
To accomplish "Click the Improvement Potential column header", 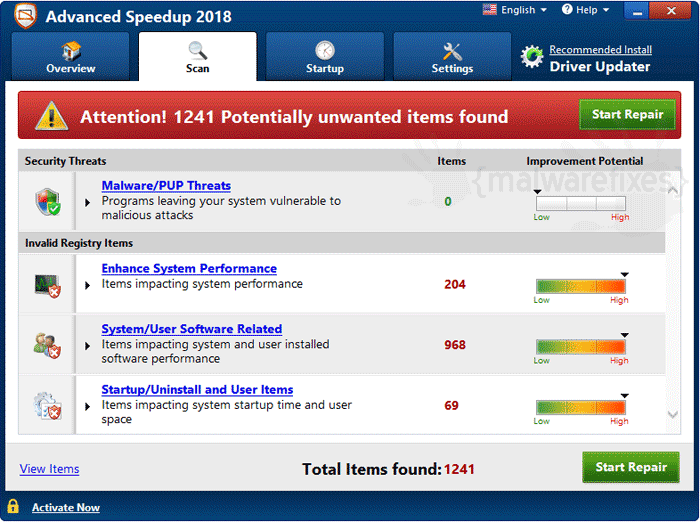I will click(x=585, y=161).
